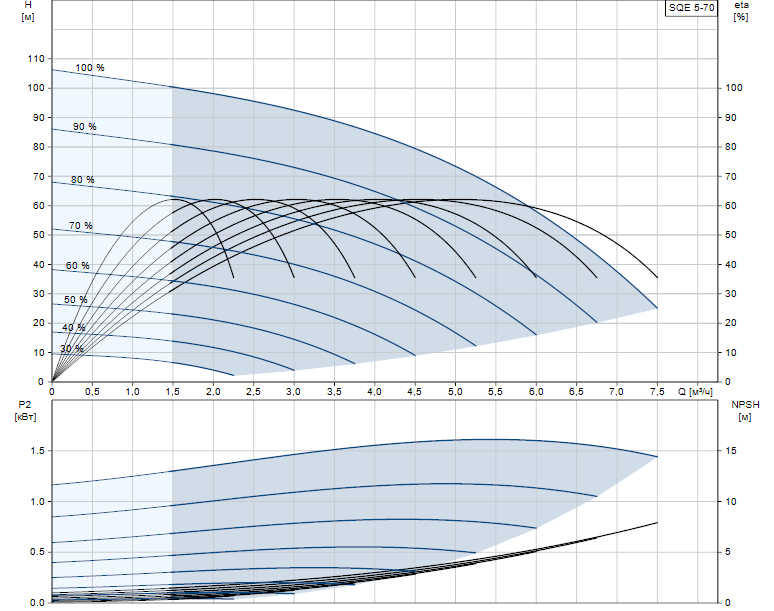The width and height of the screenshot is (774, 611).
Task: Click the 1.0 tick on the P2 axis
Action: pos(37,501)
